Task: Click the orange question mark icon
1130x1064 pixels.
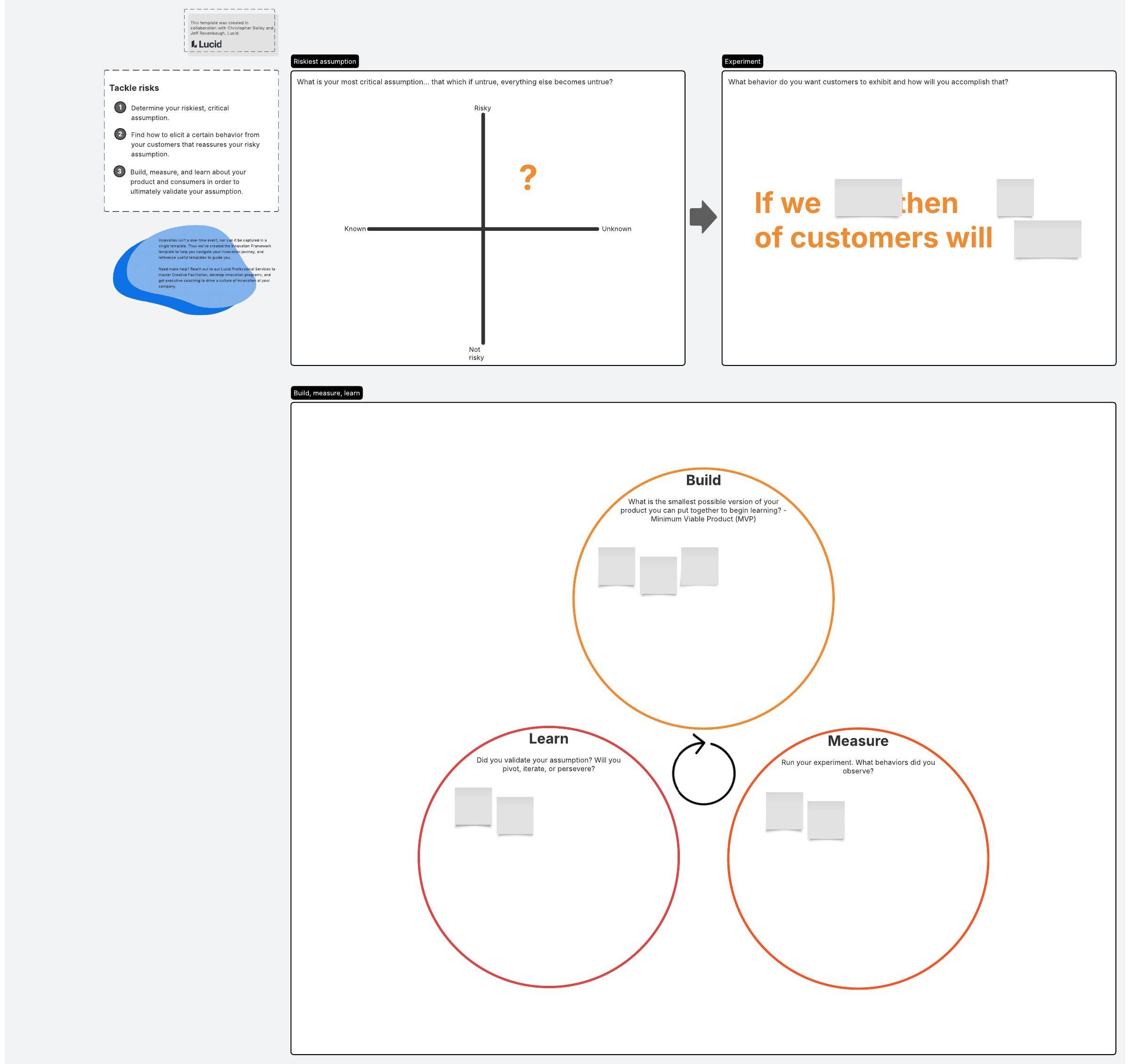Action: coord(527,177)
